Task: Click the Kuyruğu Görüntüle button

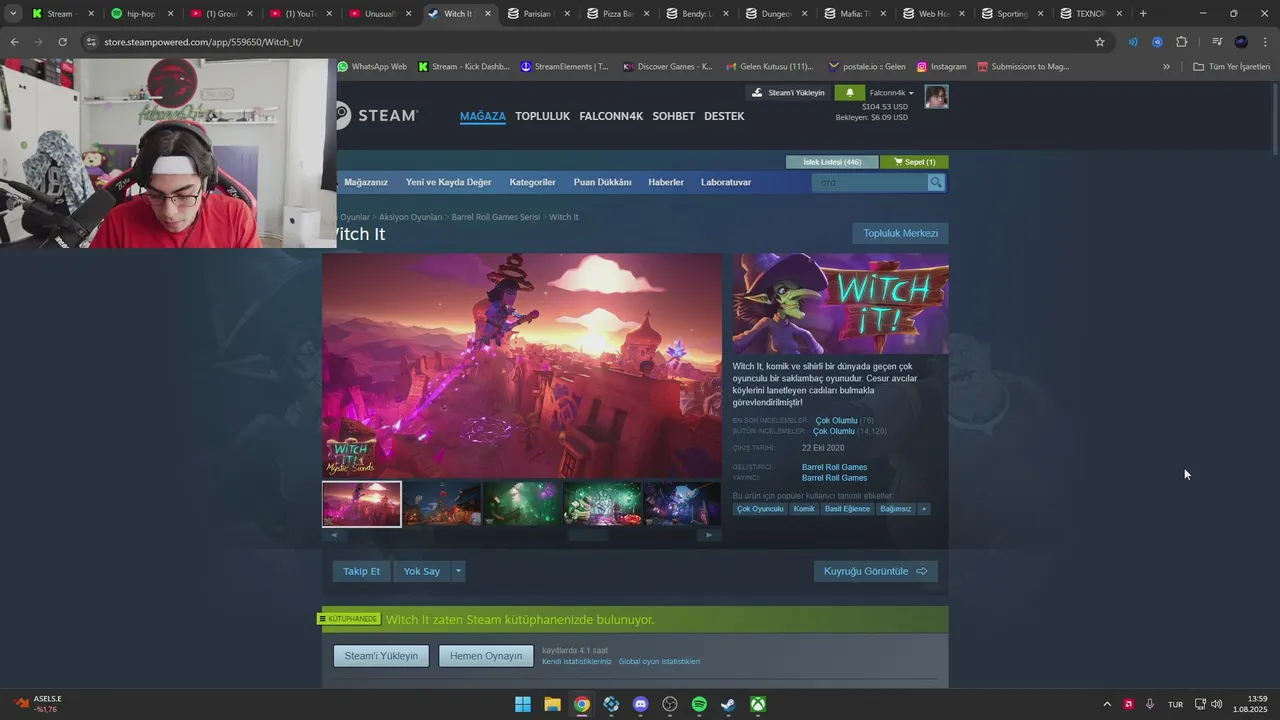Action: 875,571
